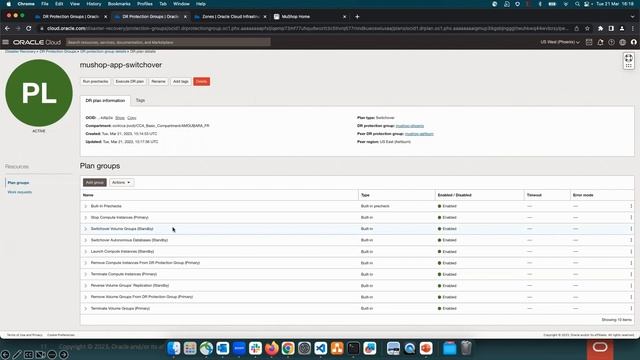The width and height of the screenshot is (640, 360).
Task: Expand the Launch Compute Instances (Standby) group
Action: [86, 252]
